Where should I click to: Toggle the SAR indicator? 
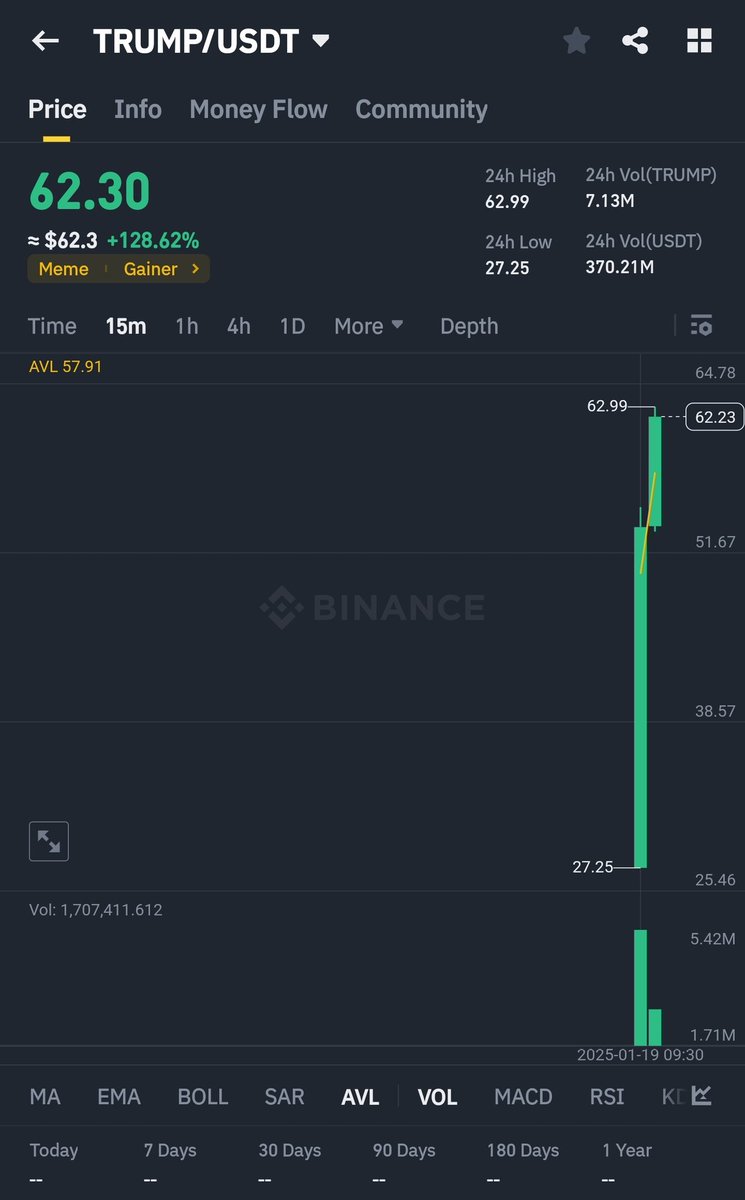(x=284, y=1097)
